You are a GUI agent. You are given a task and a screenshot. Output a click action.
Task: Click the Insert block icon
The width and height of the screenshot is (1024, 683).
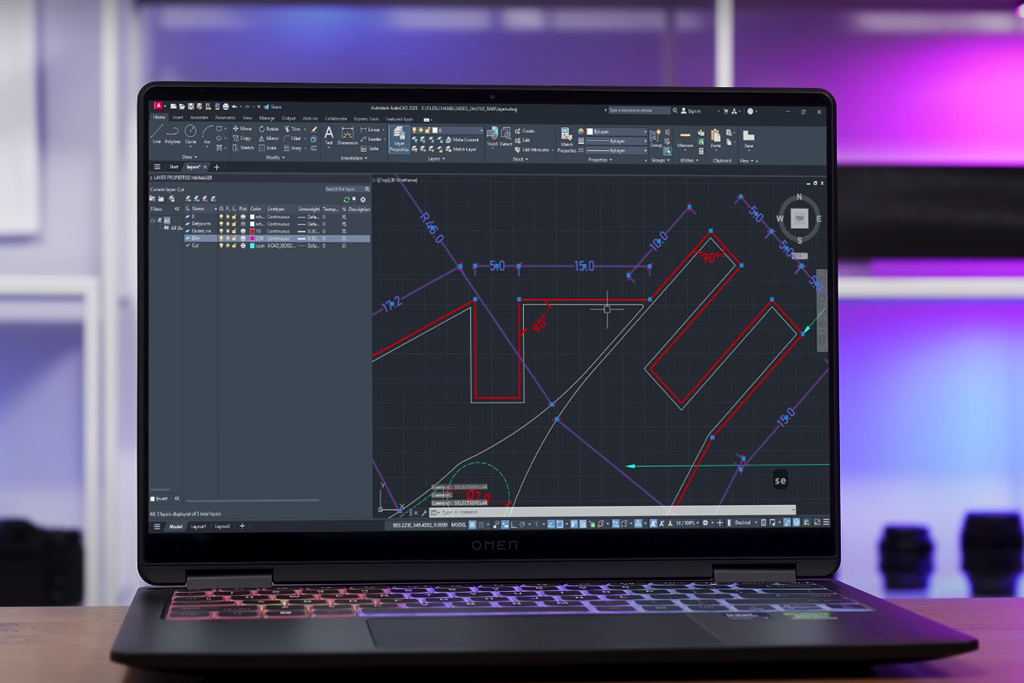click(492, 136)
